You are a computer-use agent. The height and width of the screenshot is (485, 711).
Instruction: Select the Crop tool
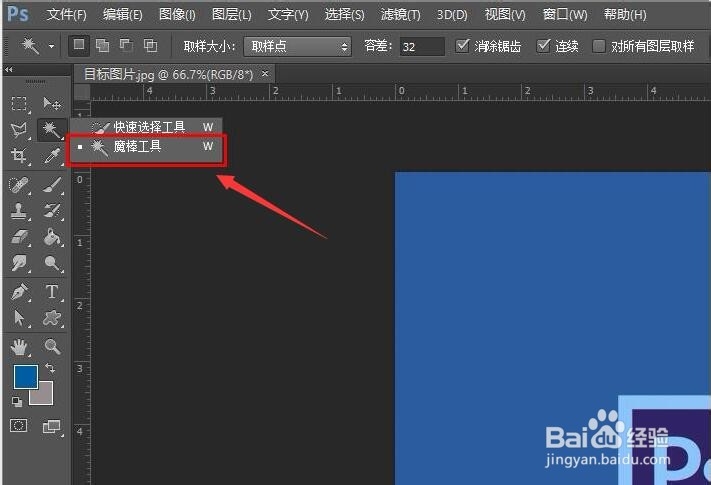[x=19, y=155]
